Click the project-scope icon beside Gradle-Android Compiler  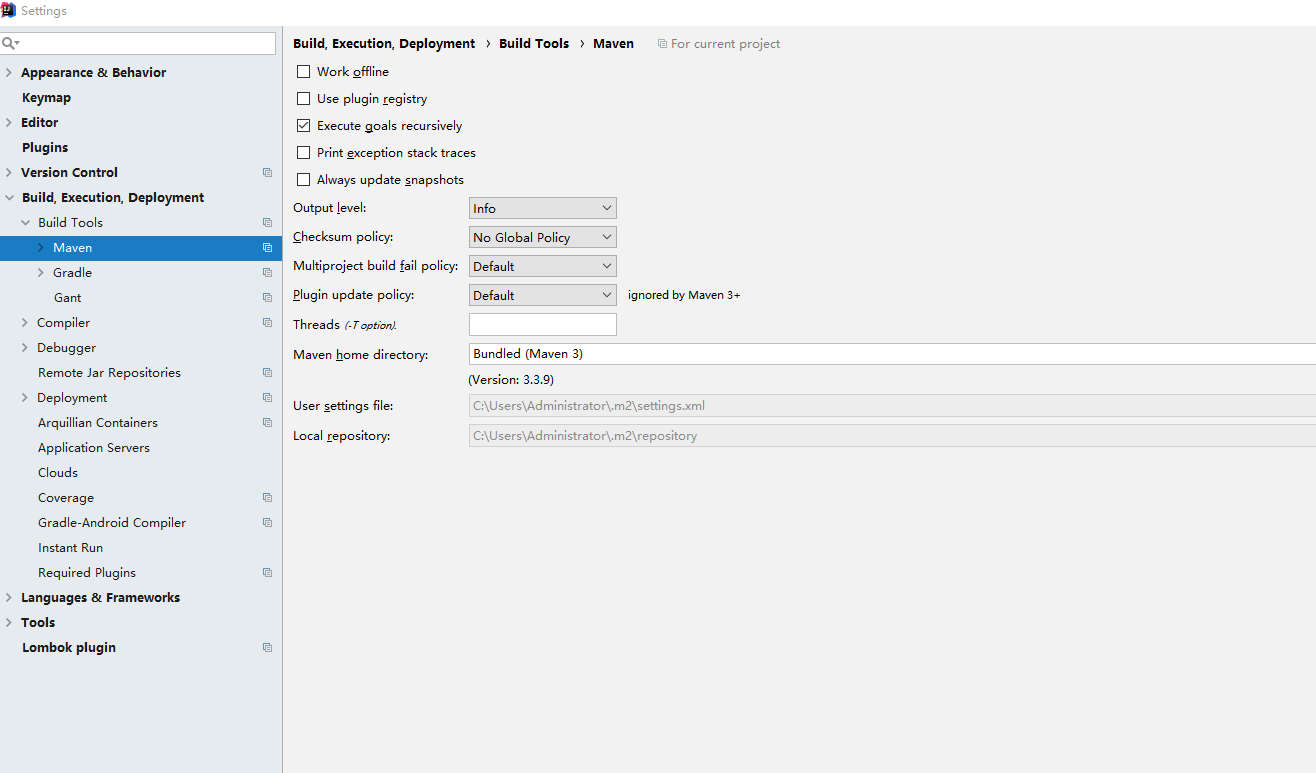267,523
